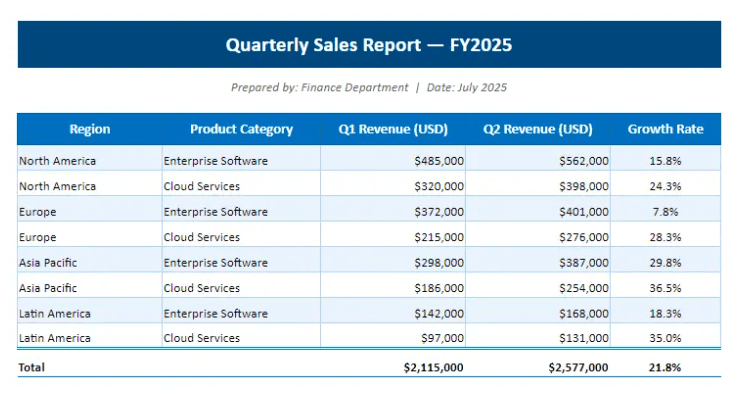Select the 'Region' column header
This screenshot has width=735, height=394.
point(90,129)
